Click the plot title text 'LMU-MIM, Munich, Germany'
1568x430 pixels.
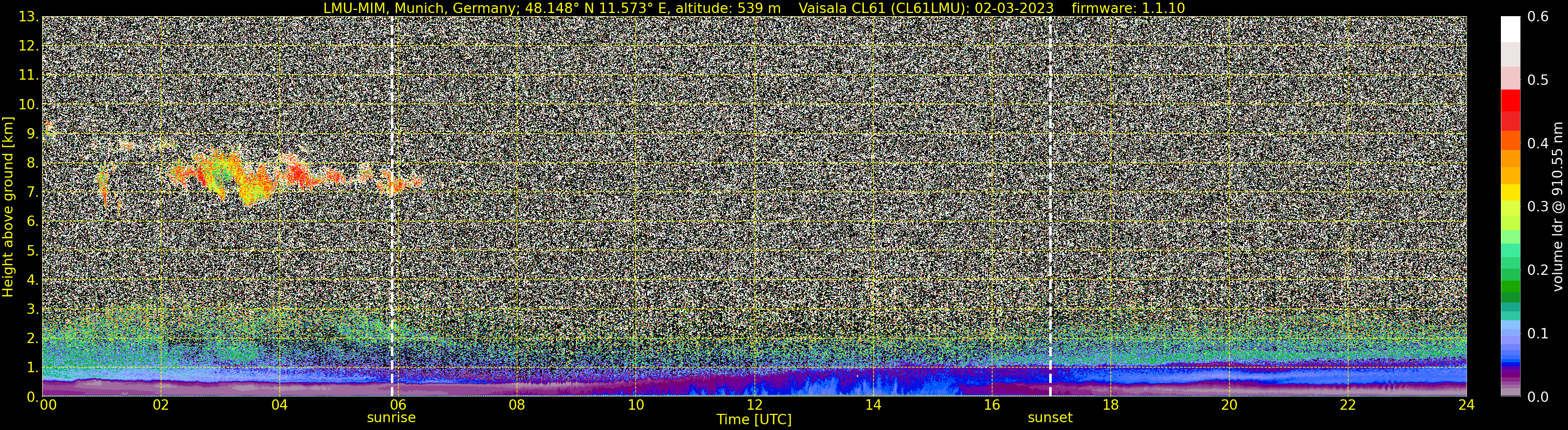pyautogui.click(x=420, y=8)
